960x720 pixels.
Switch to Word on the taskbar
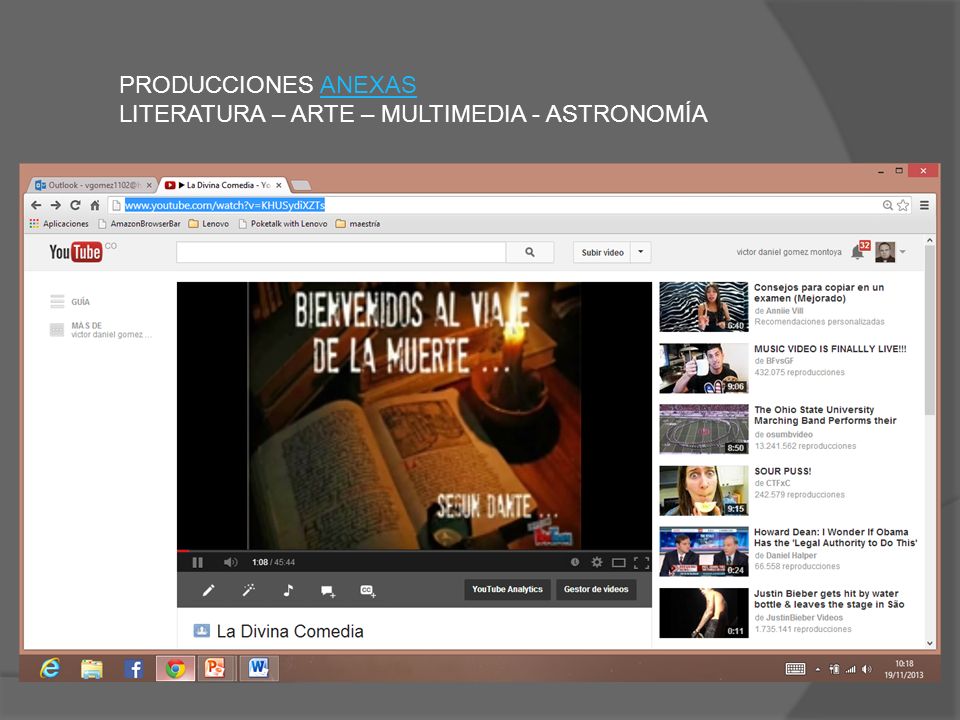(x=259, y=668)
